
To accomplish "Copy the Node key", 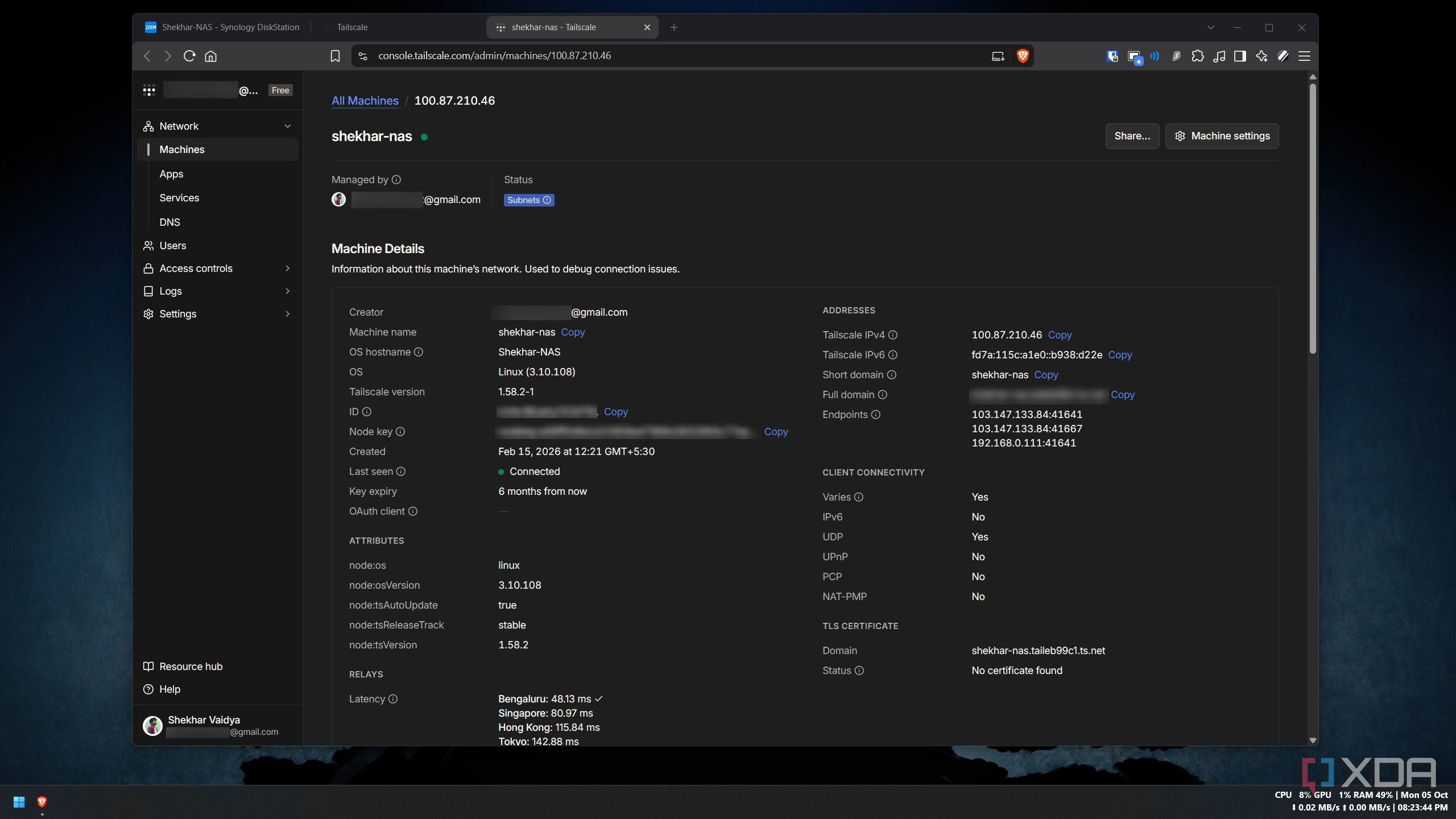I will 776,432.
